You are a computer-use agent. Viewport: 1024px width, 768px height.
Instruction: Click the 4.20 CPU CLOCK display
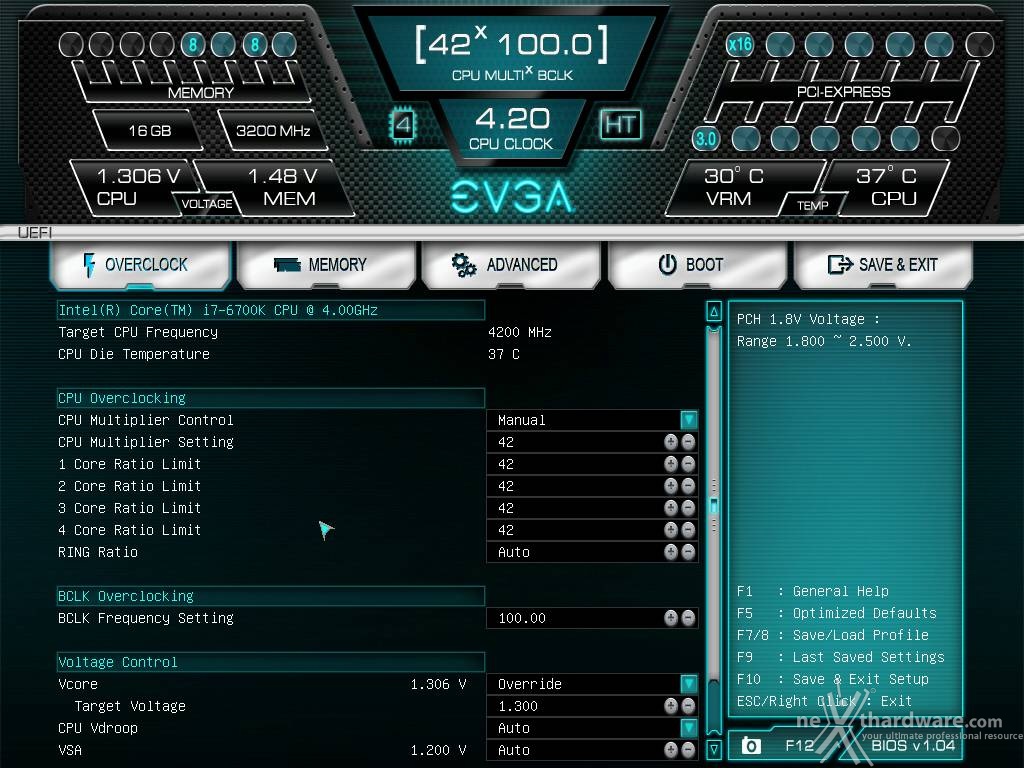pyautogui.click(x=511, y=129)
